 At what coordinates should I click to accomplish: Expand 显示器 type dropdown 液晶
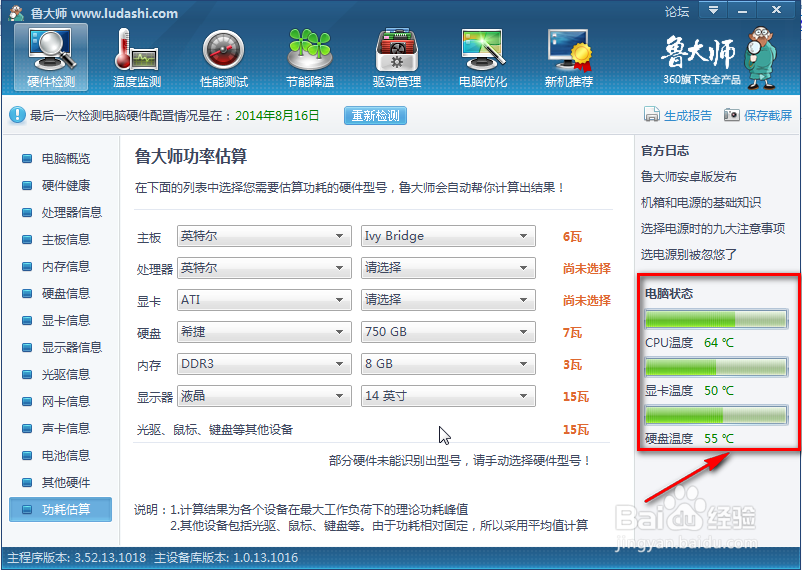(264, 396)
